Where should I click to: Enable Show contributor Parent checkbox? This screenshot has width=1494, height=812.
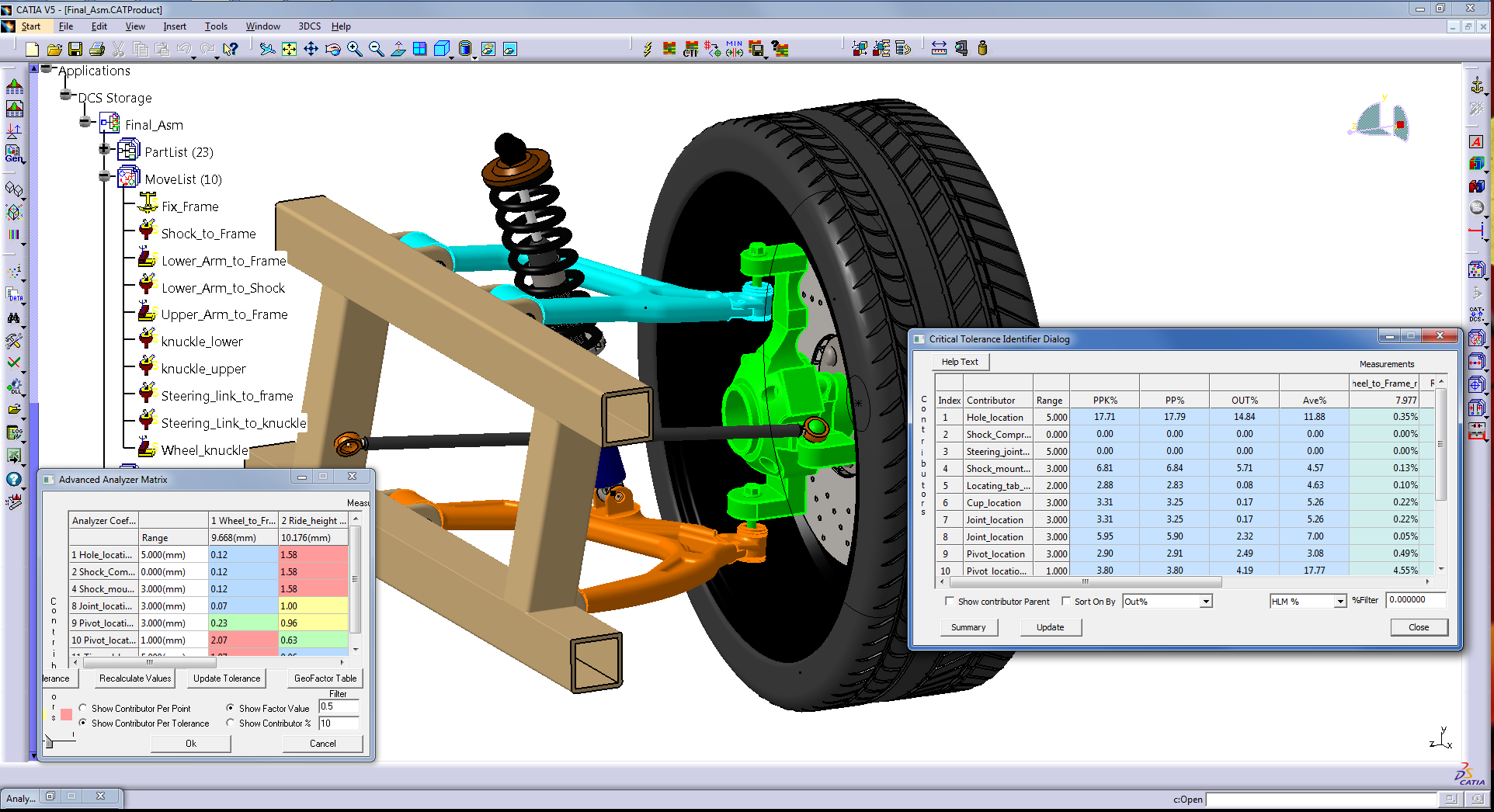click(950, 602)
